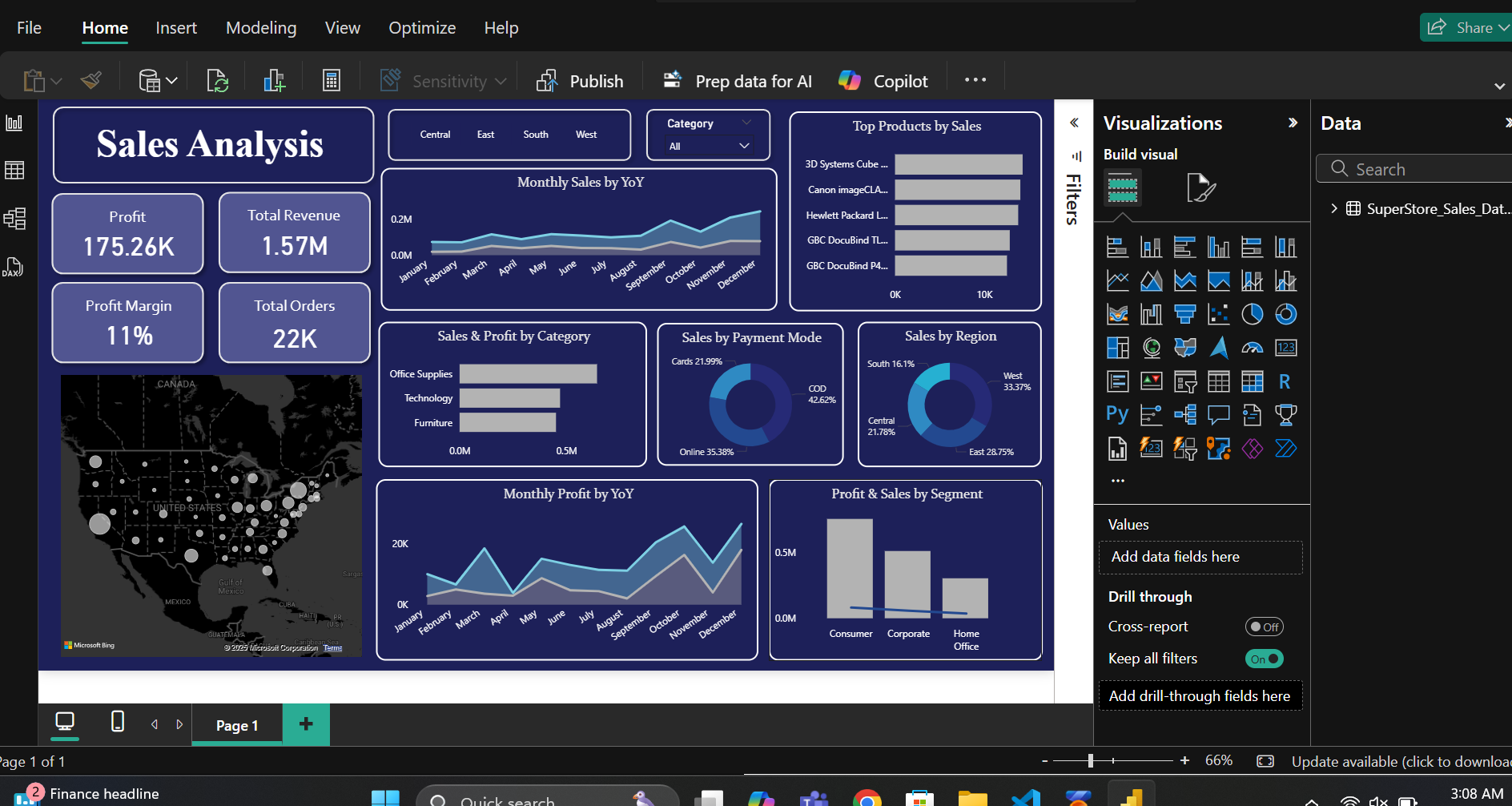
Task: Open the Category slicer dropdown showing All
Action: (743, 146)
